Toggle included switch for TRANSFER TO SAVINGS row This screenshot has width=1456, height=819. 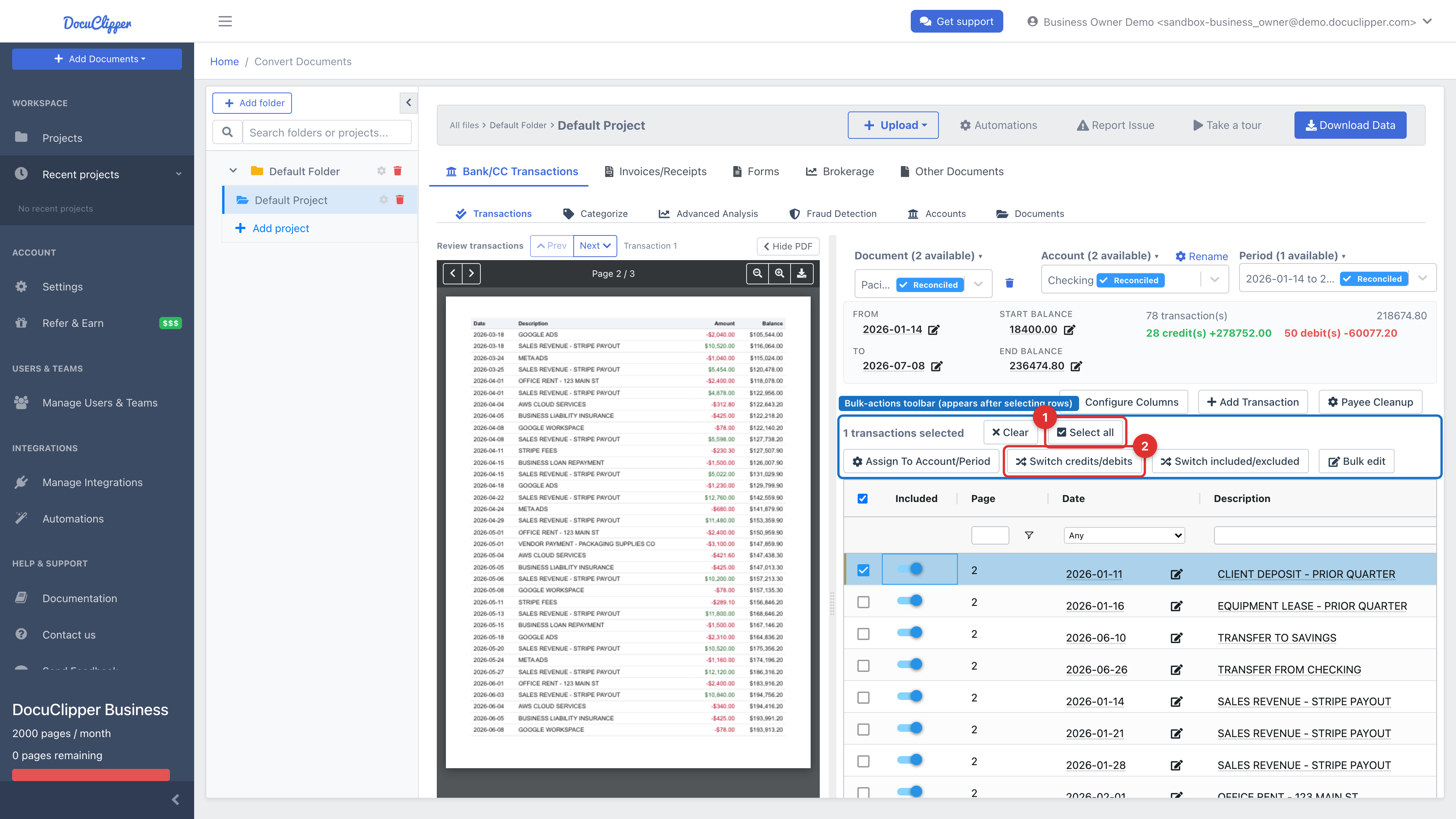tap(910, 632)
